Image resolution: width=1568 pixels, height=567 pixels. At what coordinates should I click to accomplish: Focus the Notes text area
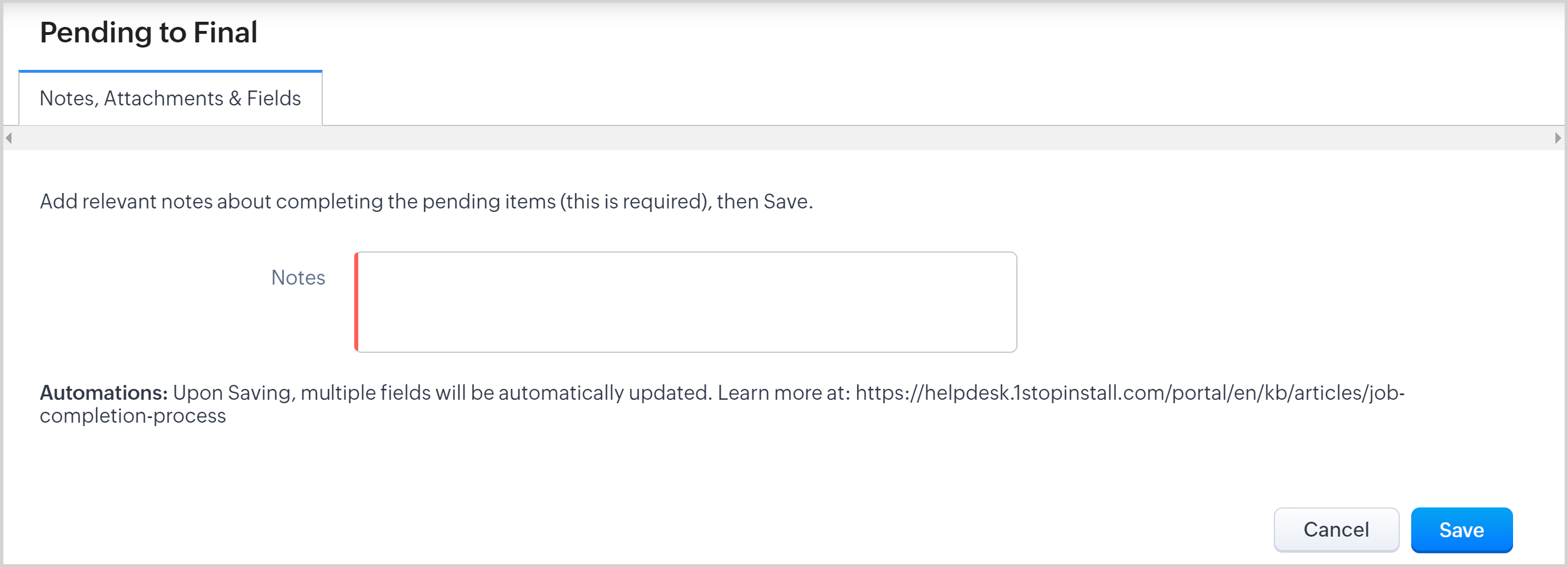(x=687, y=302)
